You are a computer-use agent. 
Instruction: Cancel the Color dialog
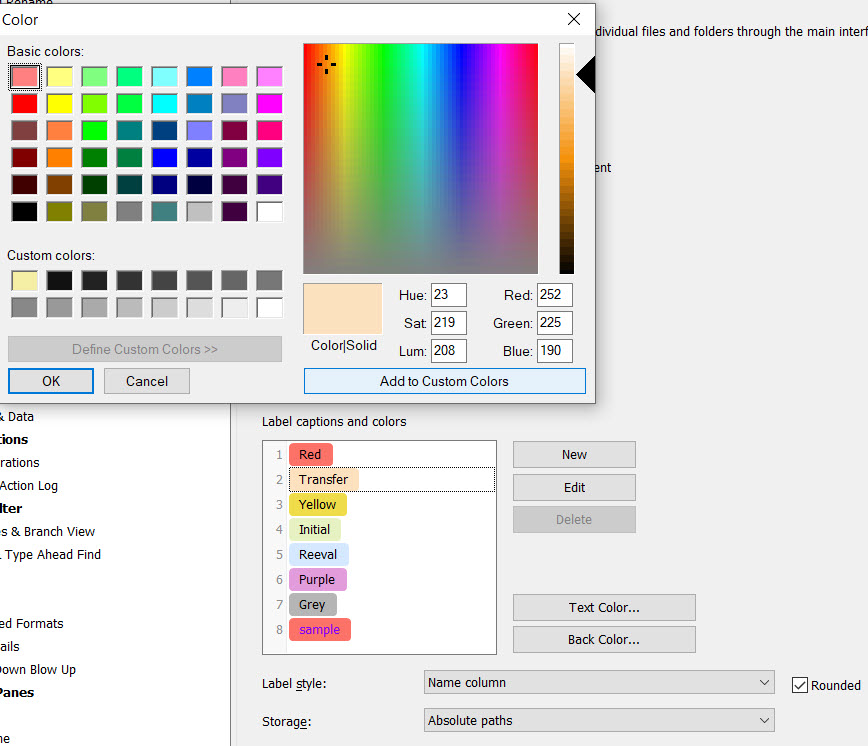pyautogui.click(x=147, y=381)
